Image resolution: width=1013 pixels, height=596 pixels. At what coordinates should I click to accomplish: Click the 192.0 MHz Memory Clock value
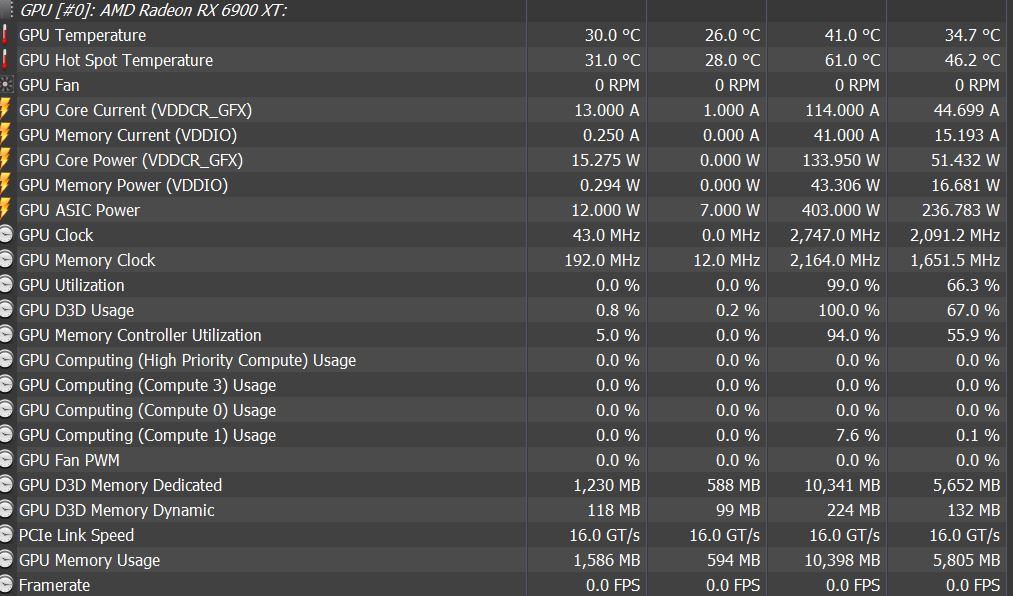[x=602, y=261]
